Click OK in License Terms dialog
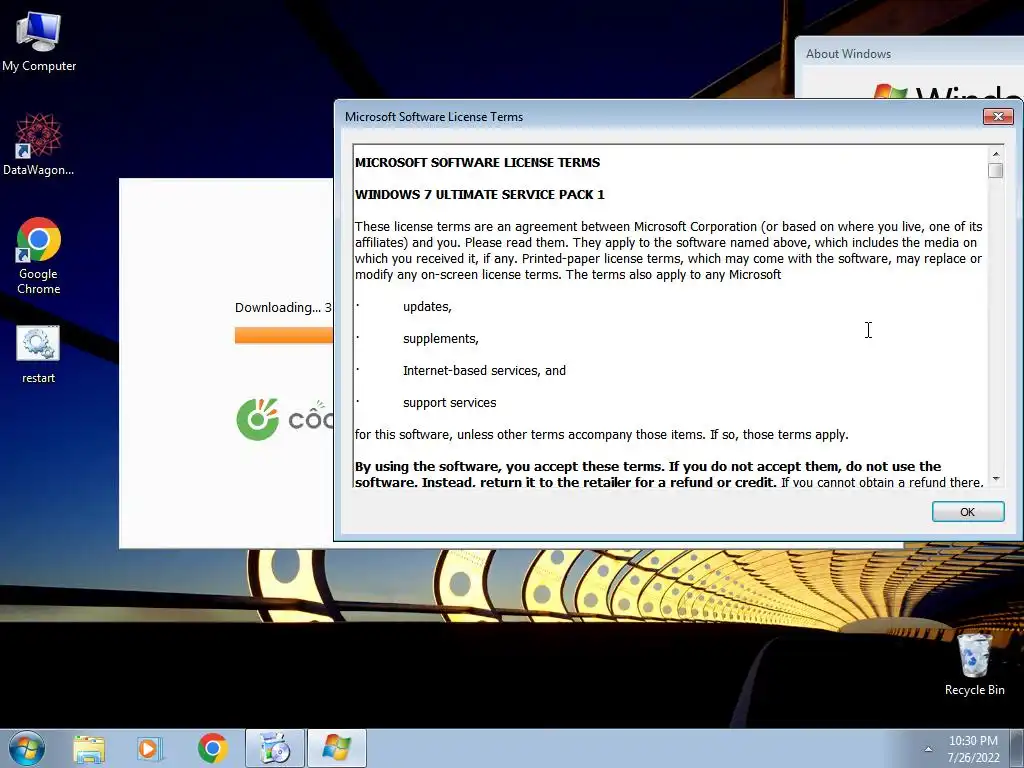 [968, 512]
